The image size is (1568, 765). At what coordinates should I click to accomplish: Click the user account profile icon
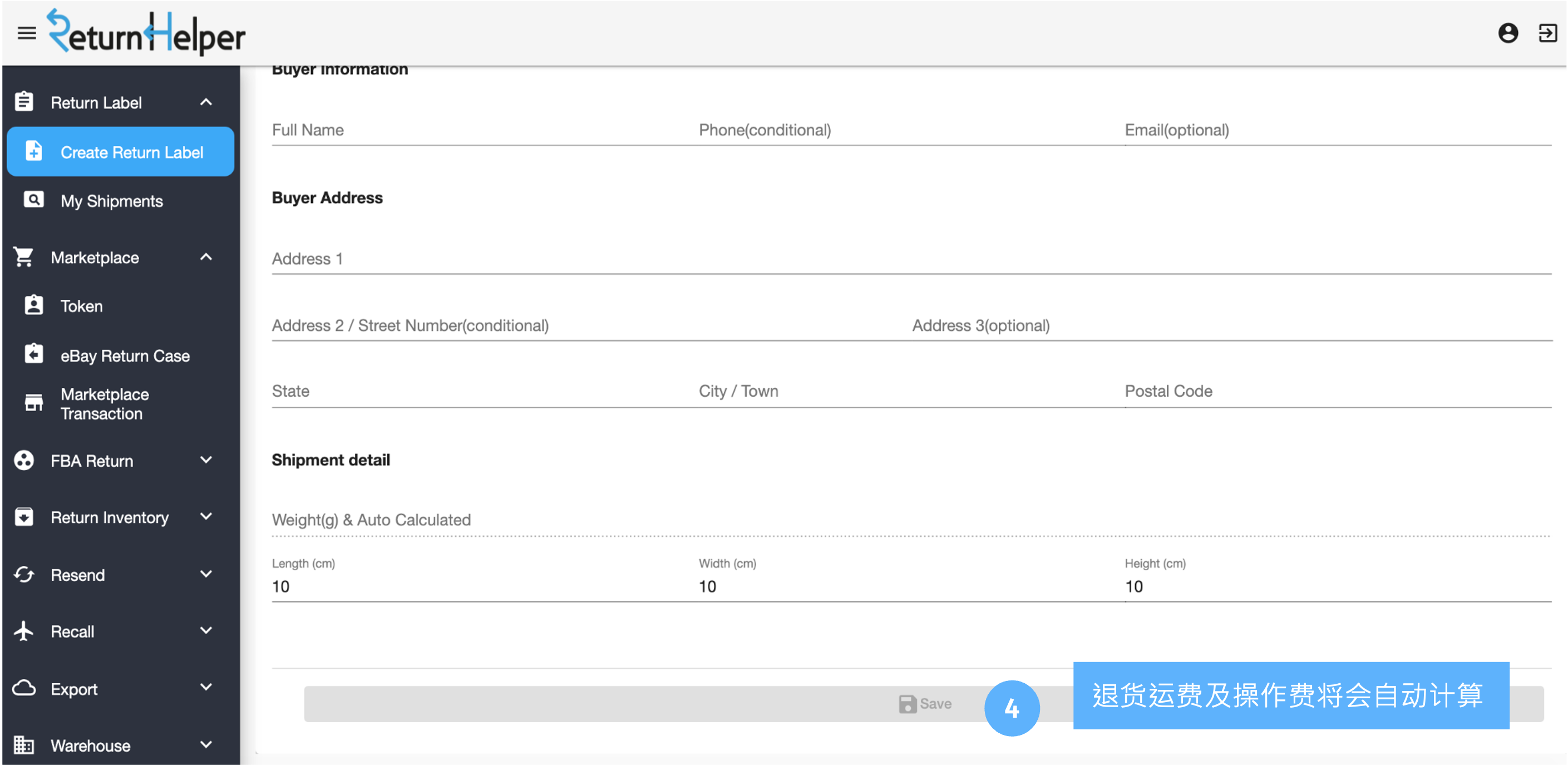pos(1508,33)
